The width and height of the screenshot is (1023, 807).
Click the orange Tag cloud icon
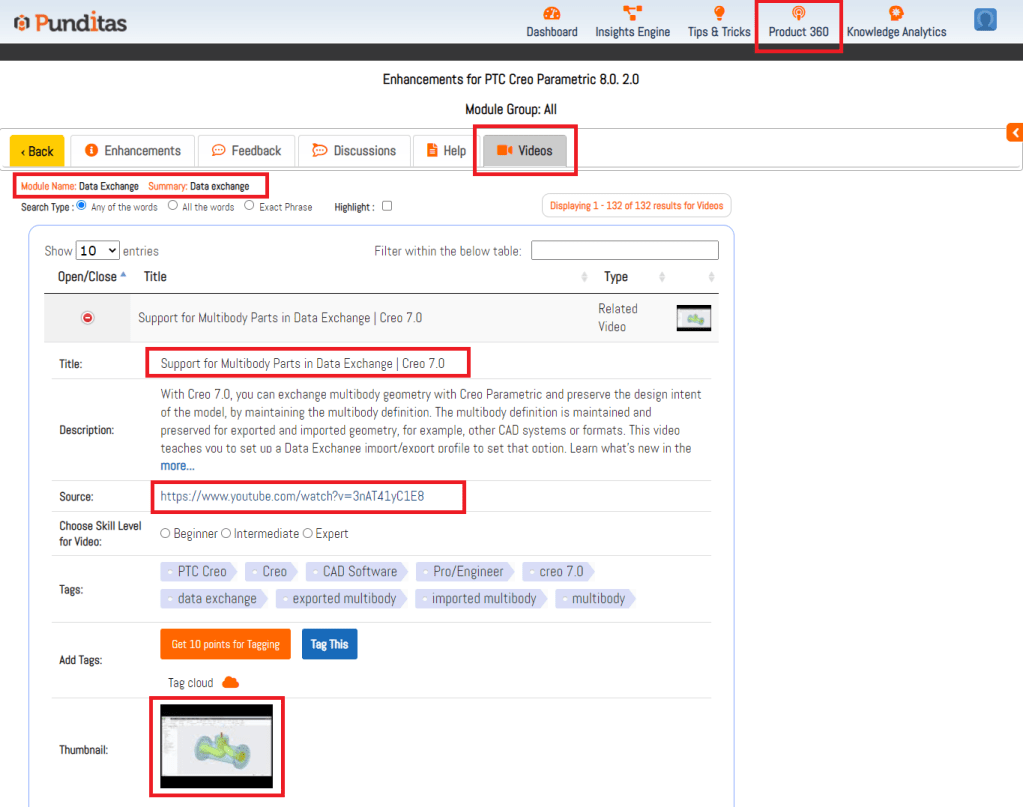coord(230,682)
